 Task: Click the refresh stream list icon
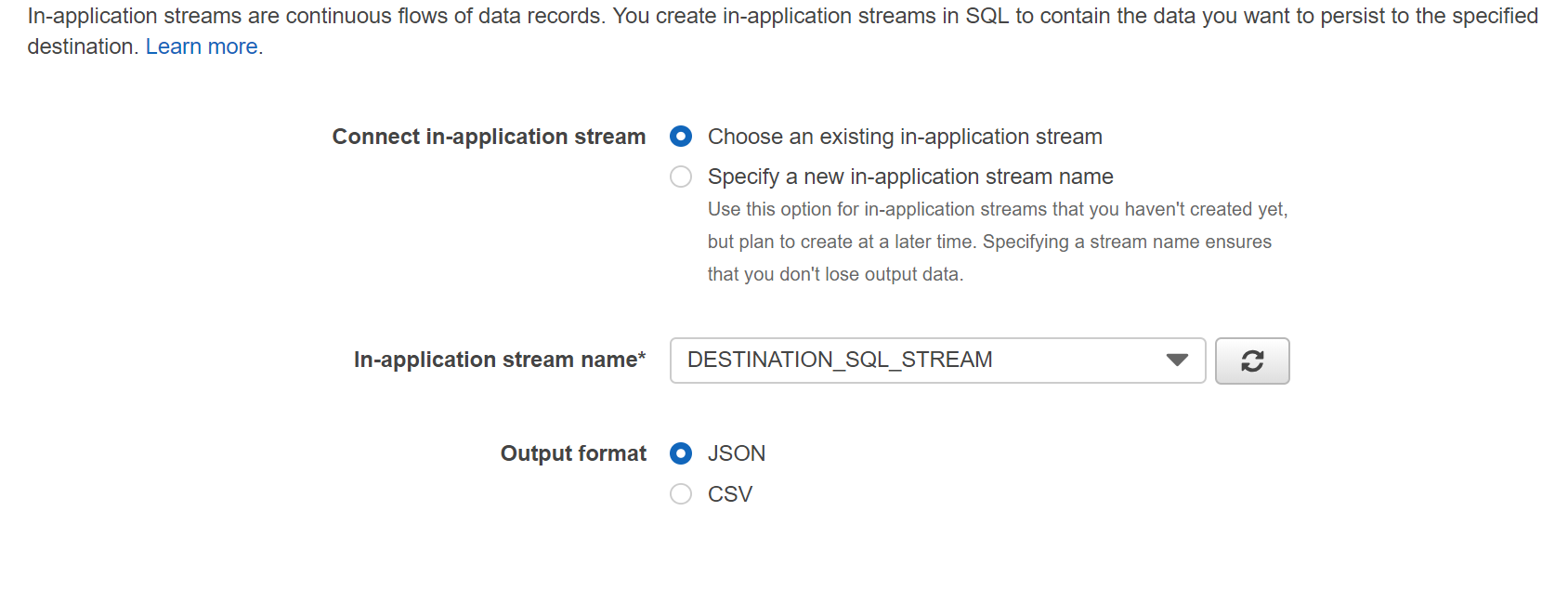(1252, 361)
